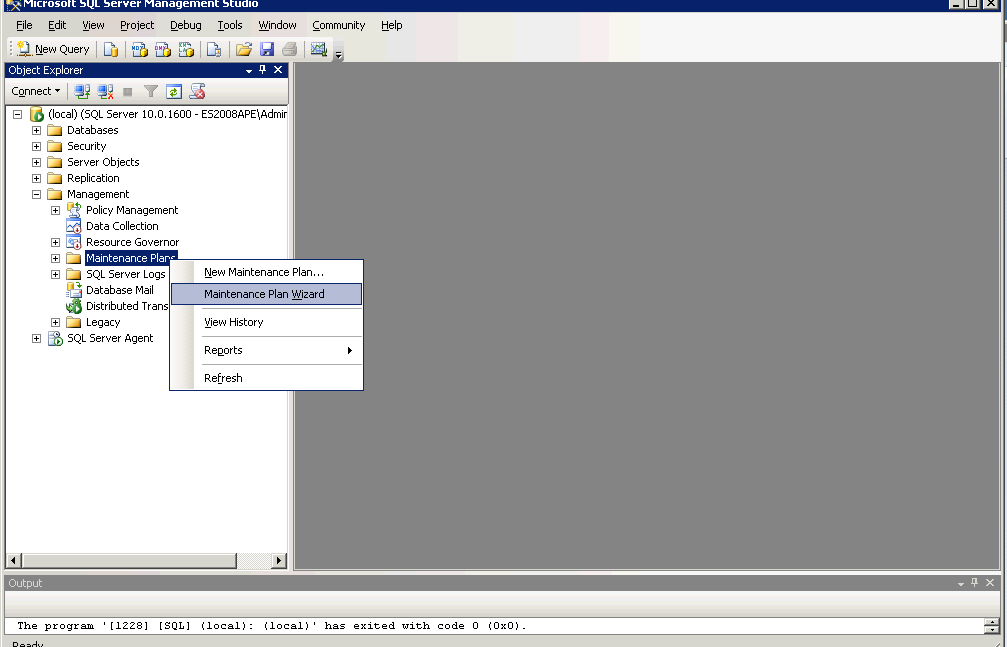1007x647 pixels.
Task: Expand the Server Objects folder
Action: click(37, 163)
